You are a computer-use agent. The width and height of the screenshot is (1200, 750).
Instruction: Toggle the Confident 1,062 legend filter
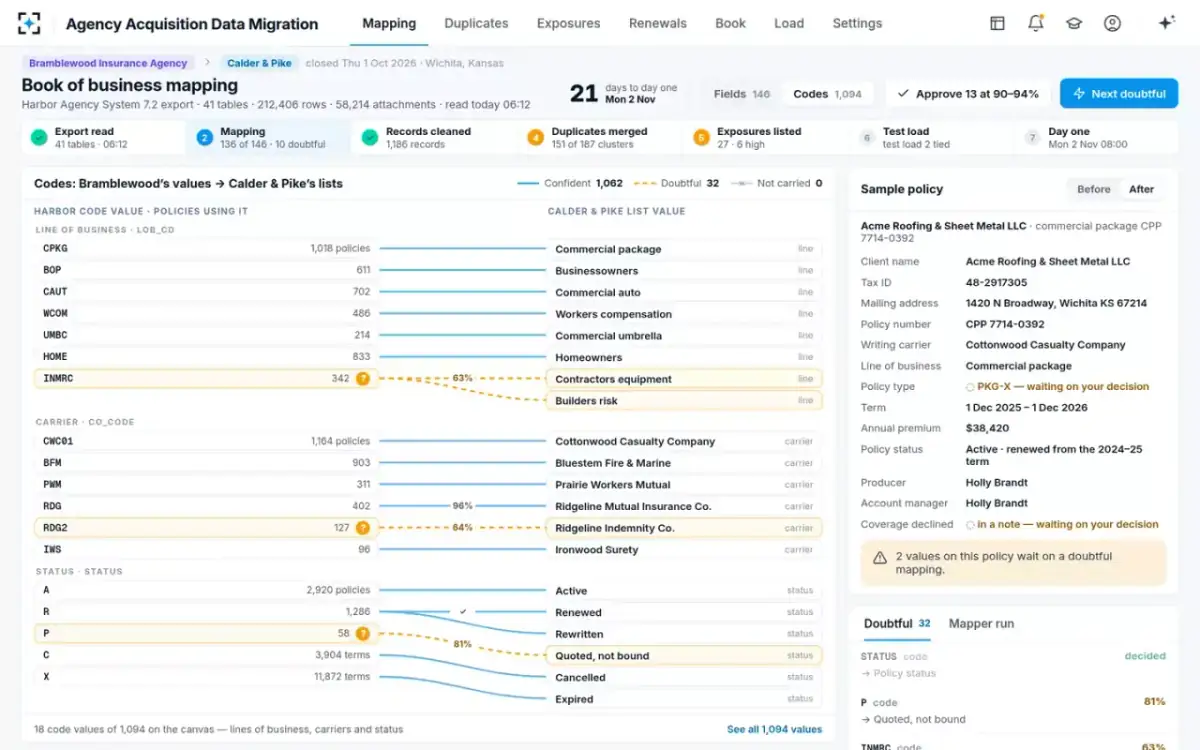click(x=570, y=183)
